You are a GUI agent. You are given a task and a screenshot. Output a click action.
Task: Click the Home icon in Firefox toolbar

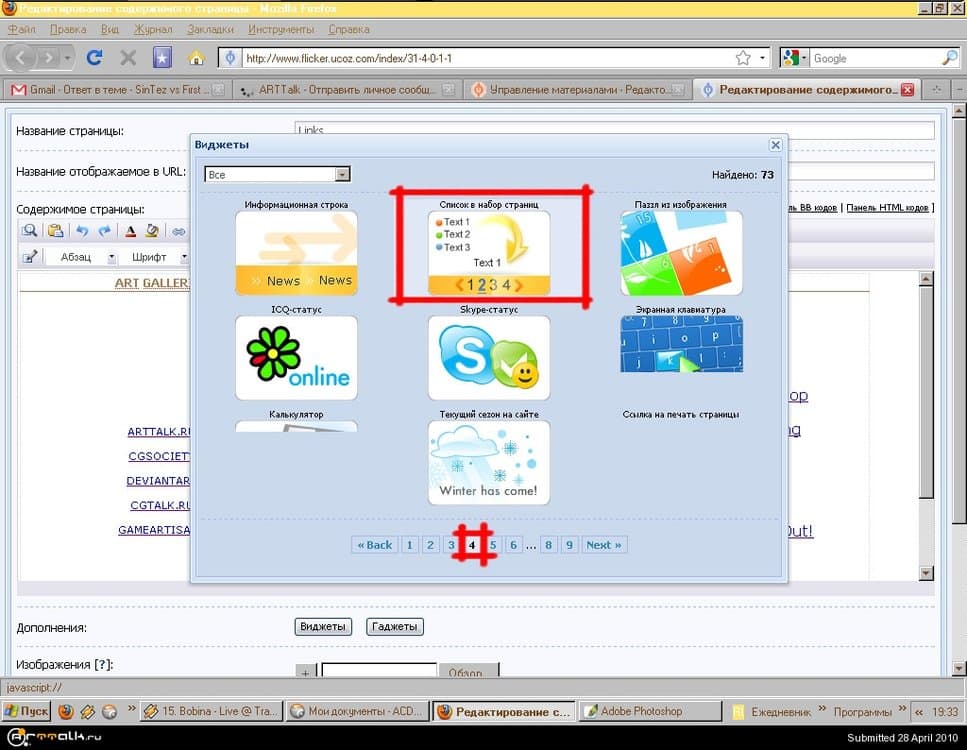(197, 58)
